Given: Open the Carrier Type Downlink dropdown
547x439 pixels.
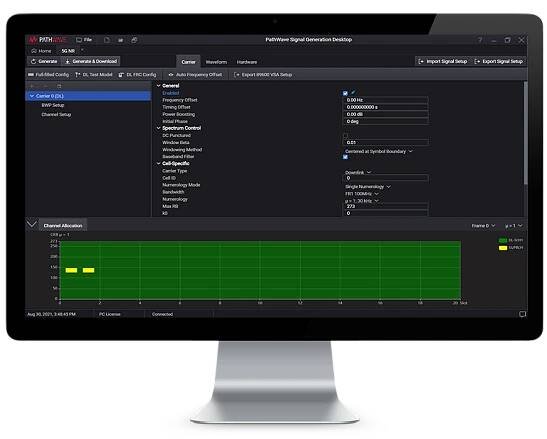Looking at the screenshot, I should click(x=358, y=173).
